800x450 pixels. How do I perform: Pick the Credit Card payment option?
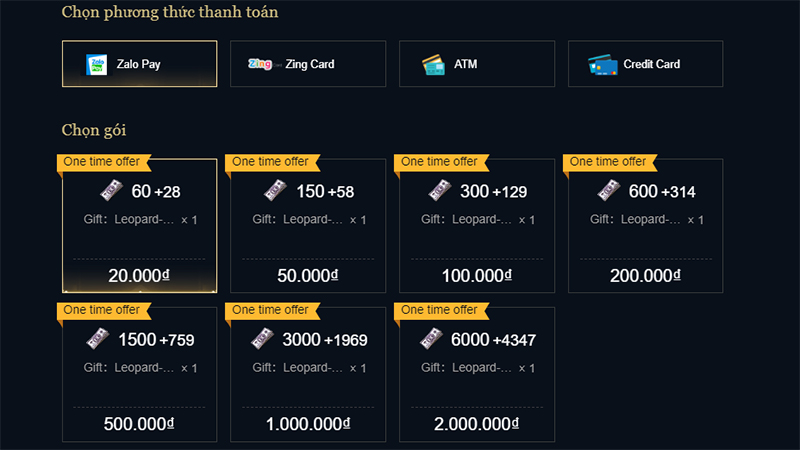[x=645, y=64]
